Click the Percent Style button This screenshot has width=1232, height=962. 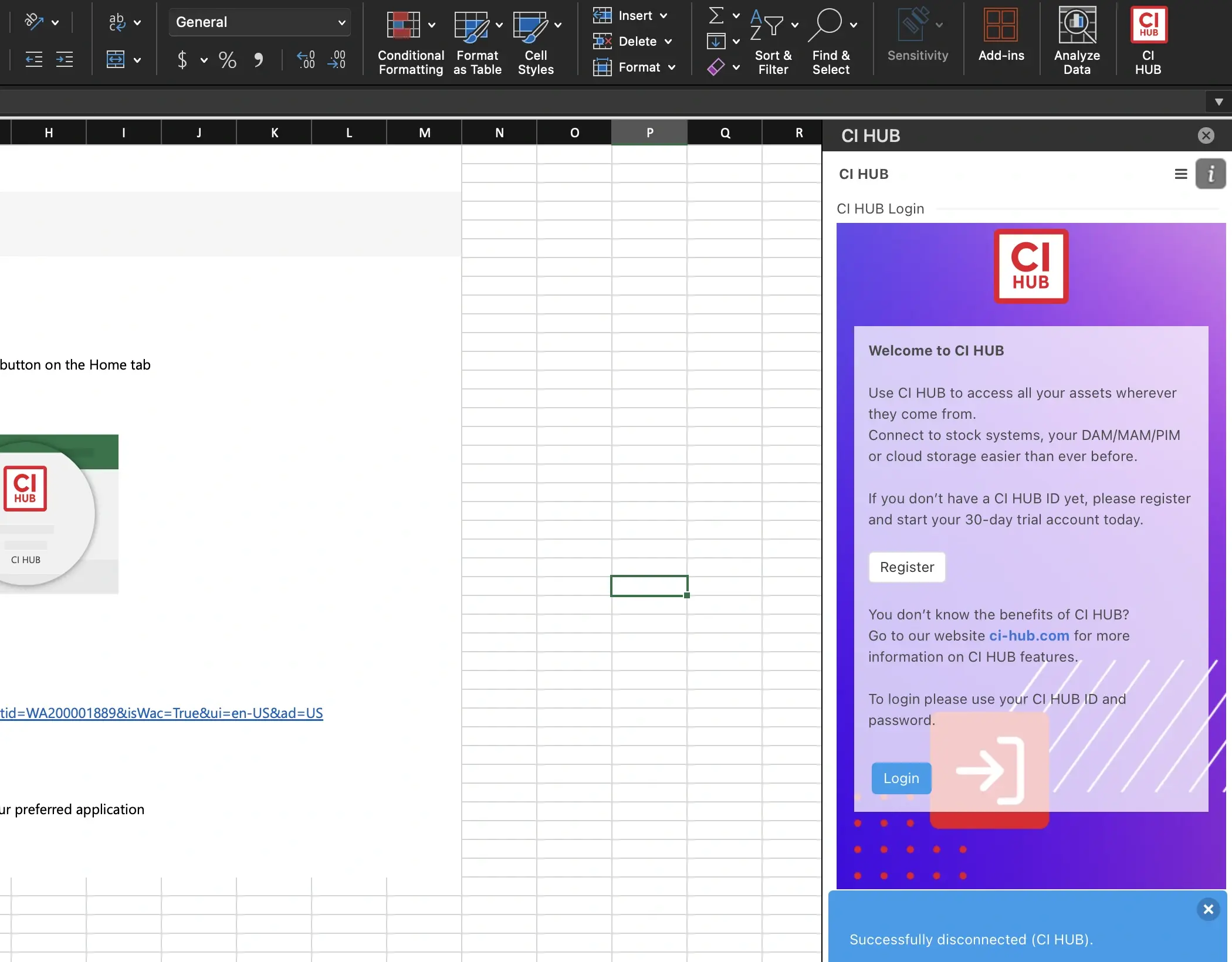[x=227, y=59]
